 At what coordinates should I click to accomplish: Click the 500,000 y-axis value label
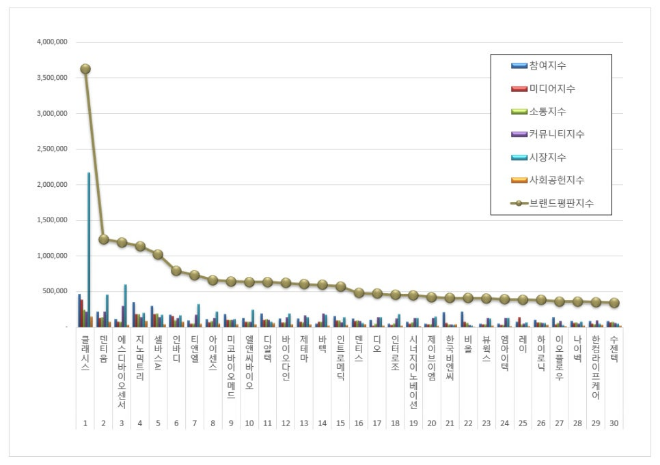[54, 291]
